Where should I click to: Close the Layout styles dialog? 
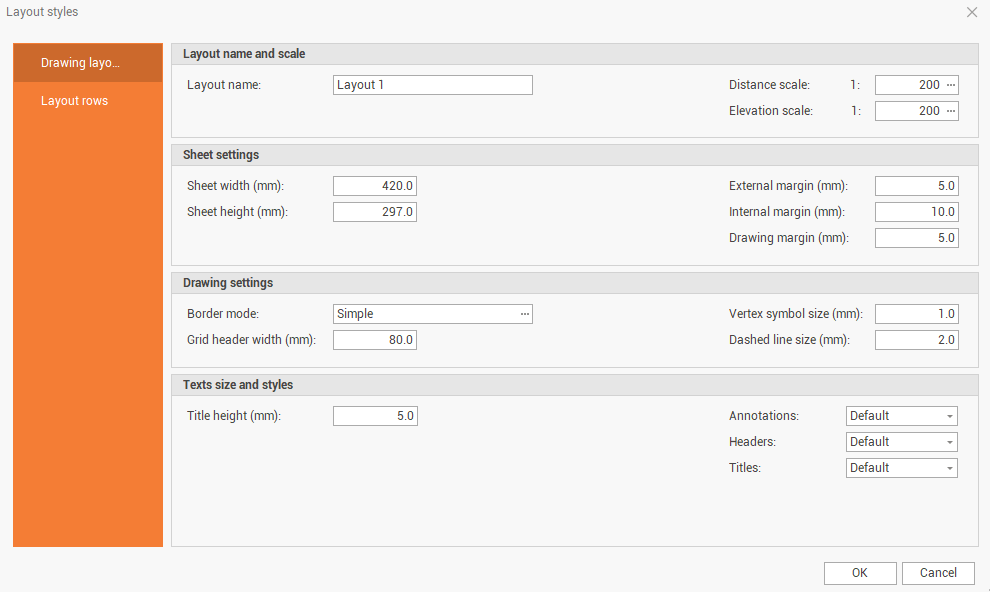click(972, 12)
